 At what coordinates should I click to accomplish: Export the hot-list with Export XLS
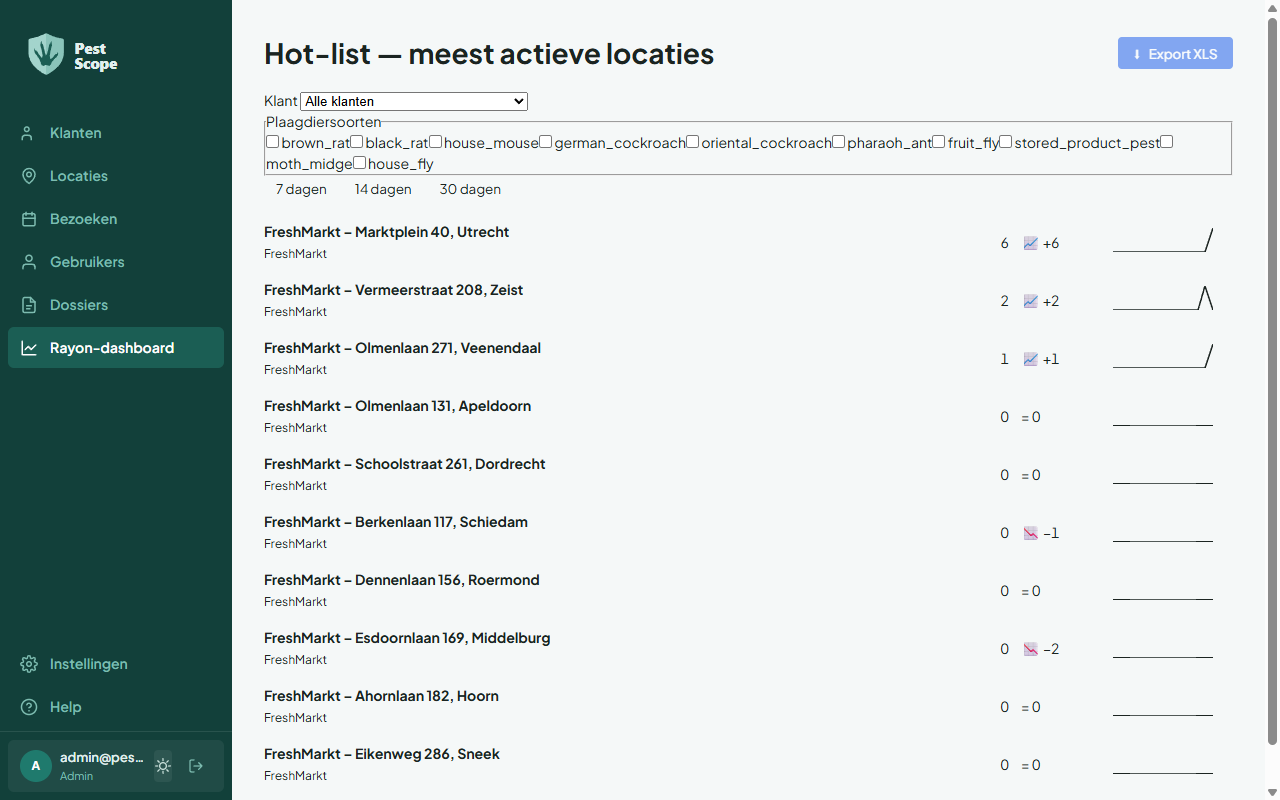(1175, 54)
